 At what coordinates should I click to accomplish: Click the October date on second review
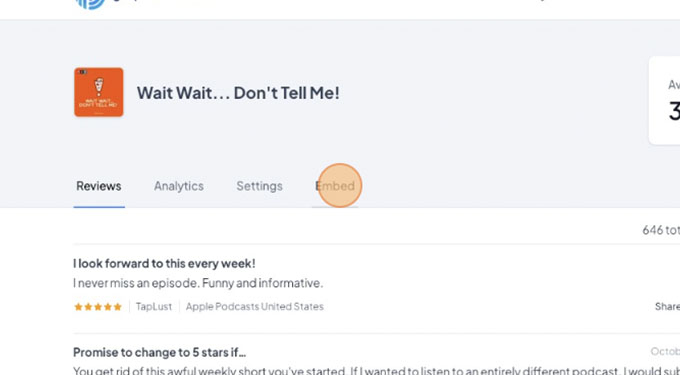665,351
